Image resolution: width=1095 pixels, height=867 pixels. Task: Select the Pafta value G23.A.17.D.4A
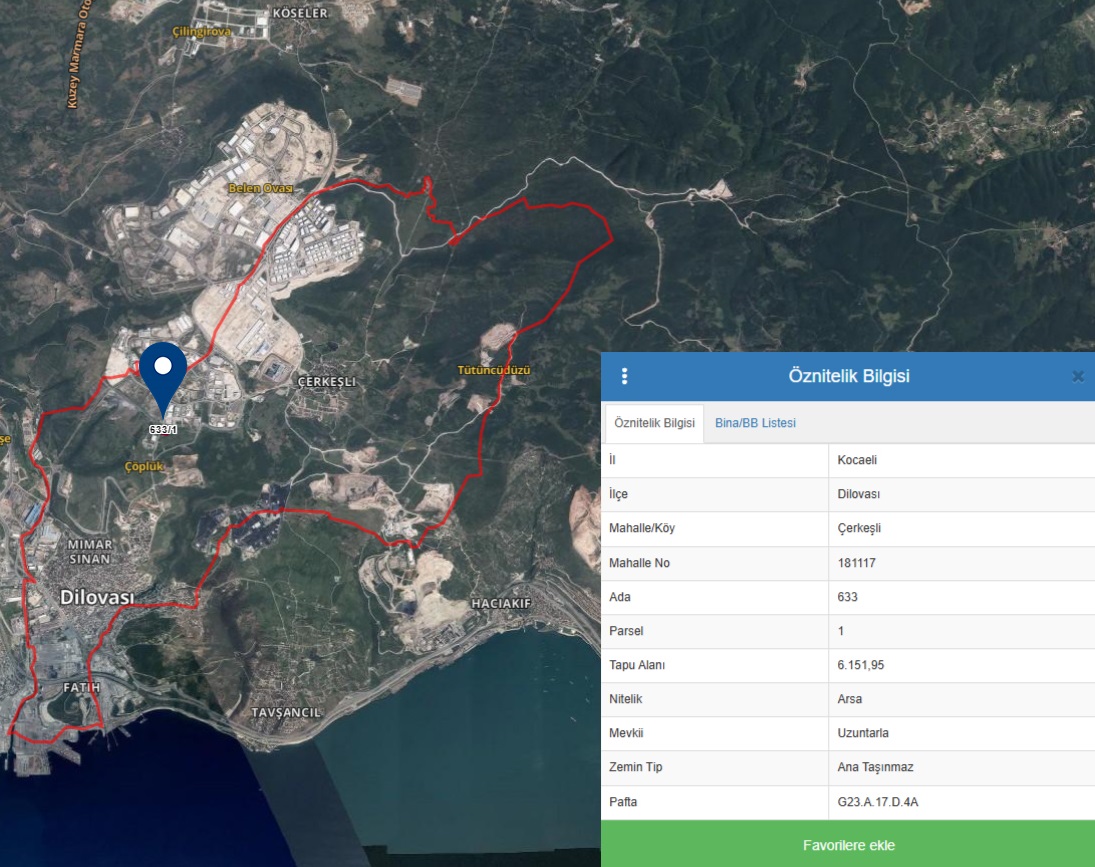click(x=877, y=801)
